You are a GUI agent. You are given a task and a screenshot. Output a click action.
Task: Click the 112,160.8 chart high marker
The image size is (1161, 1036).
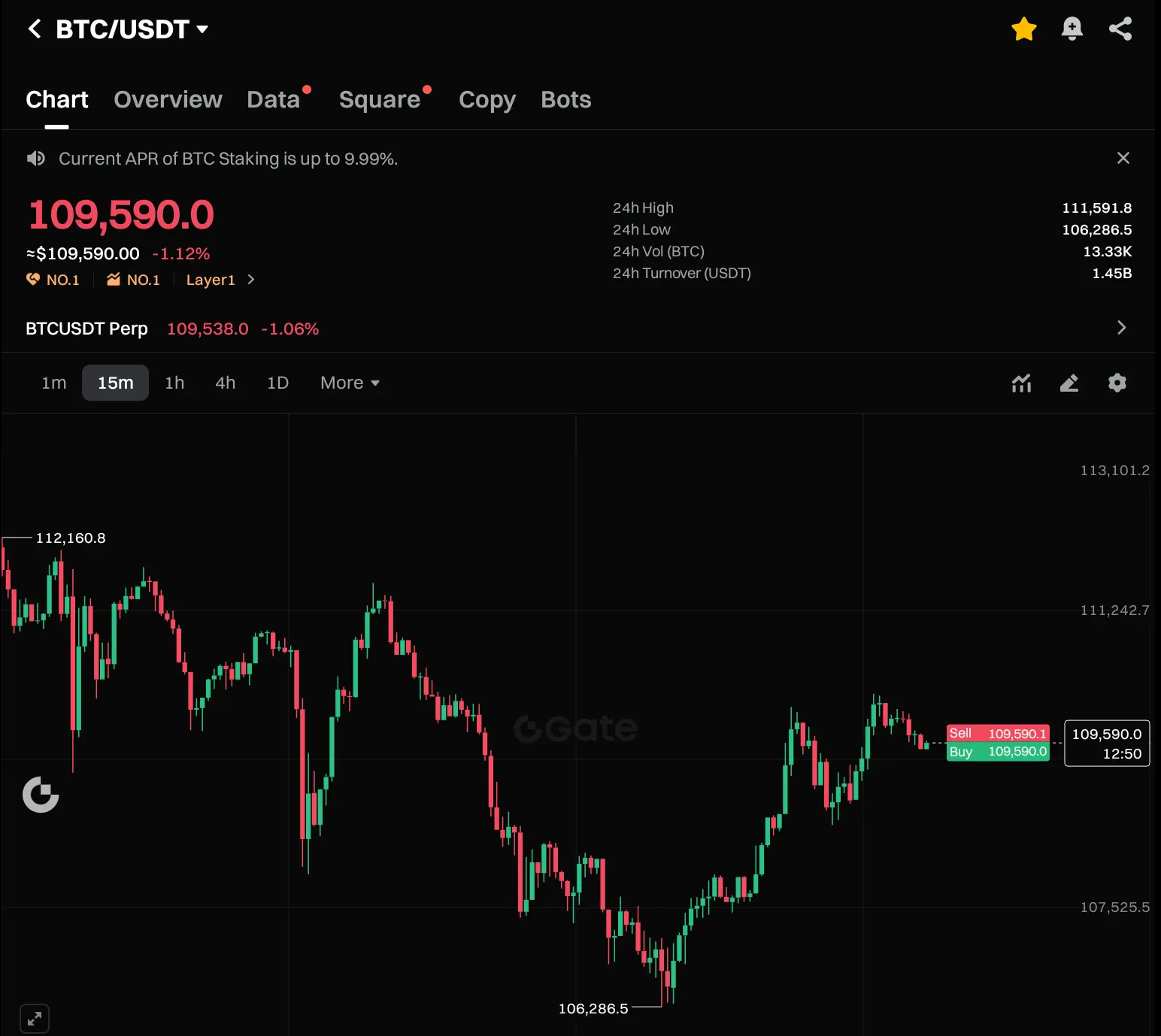pos(71,538)
